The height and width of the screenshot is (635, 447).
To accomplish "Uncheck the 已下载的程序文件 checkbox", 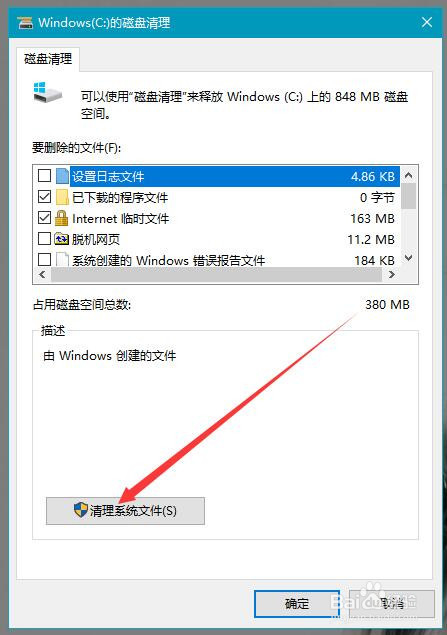I will 44,197.
